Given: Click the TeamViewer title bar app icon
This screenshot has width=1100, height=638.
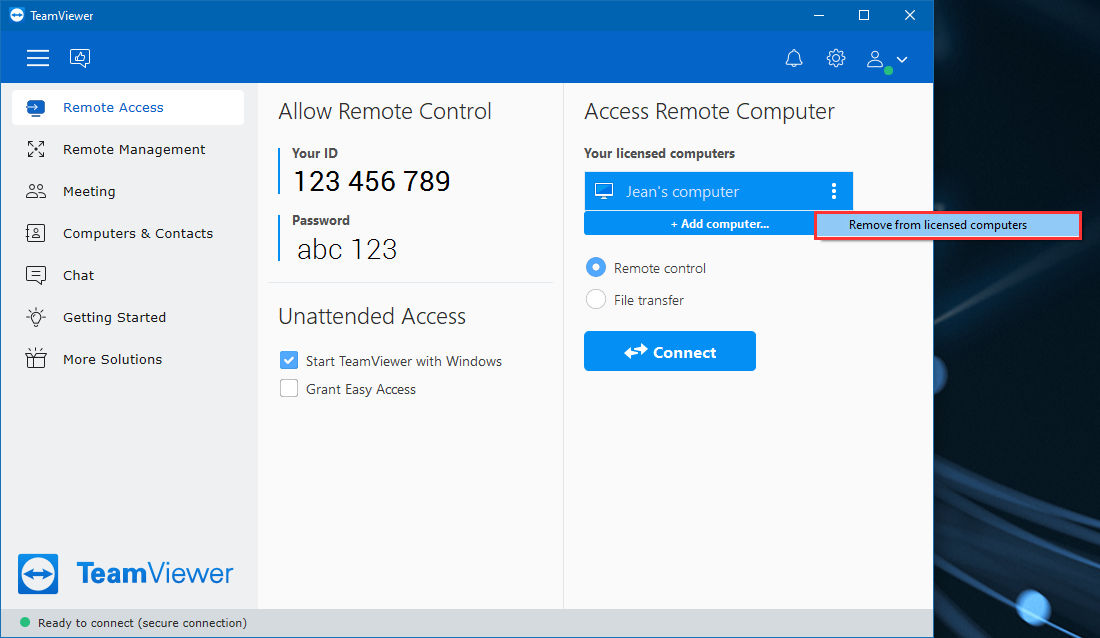Looking at the screenshot, I should tap(17, 15).
